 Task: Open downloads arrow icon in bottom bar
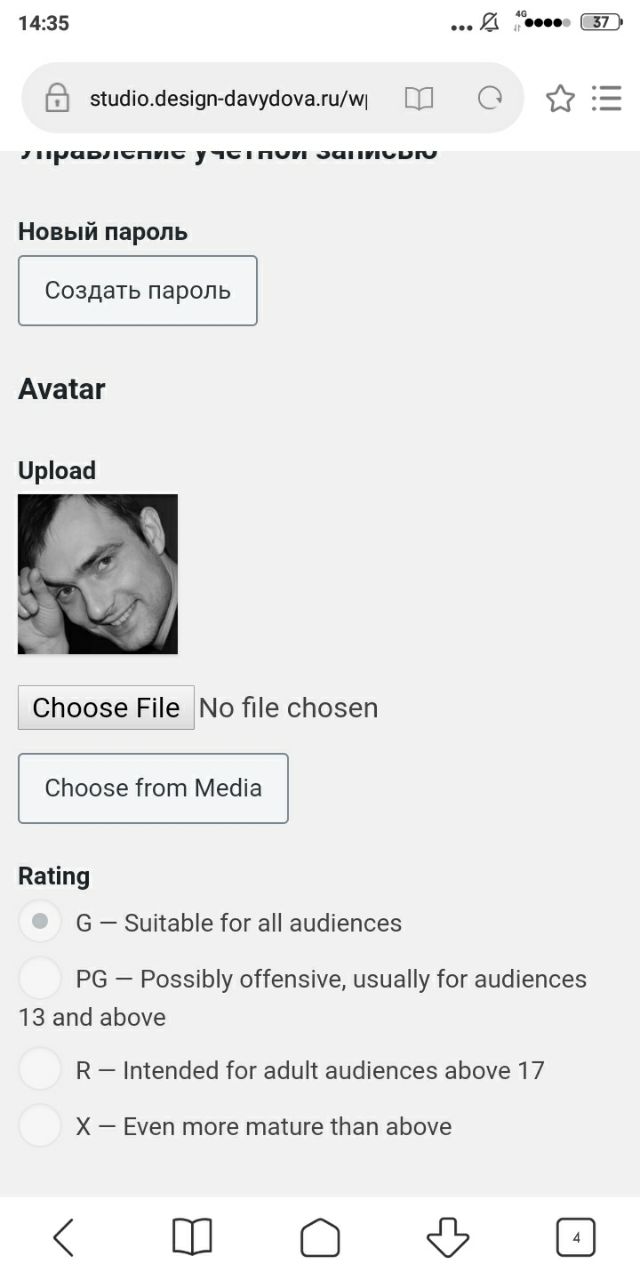coord(448,1238)
